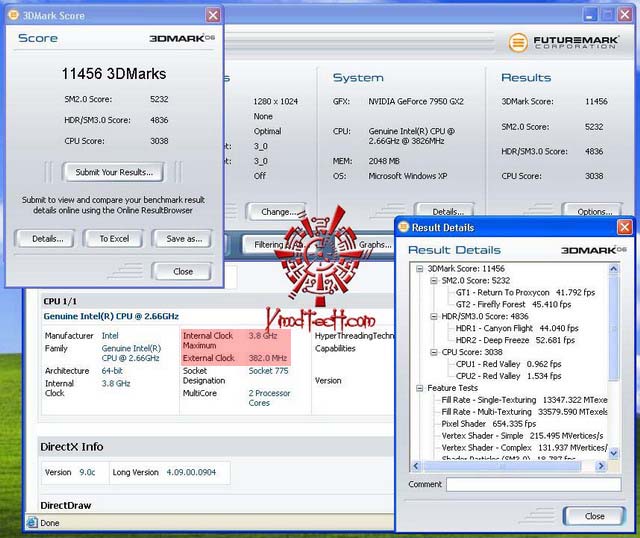Click Close button in Result Details window

coord(594,516)
